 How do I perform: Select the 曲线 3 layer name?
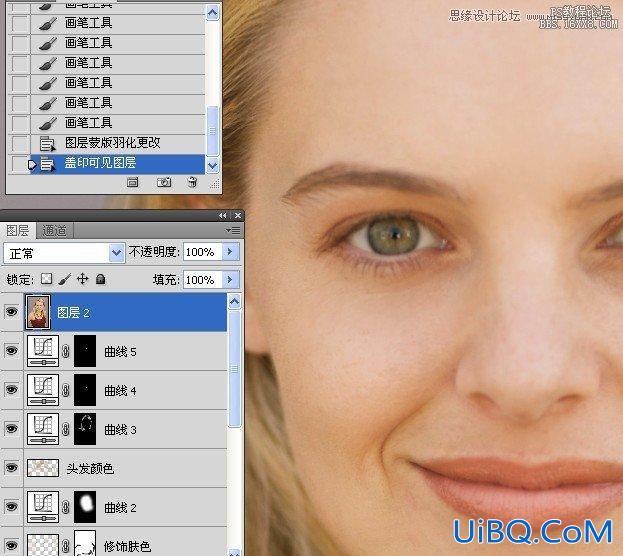[120, 429]
